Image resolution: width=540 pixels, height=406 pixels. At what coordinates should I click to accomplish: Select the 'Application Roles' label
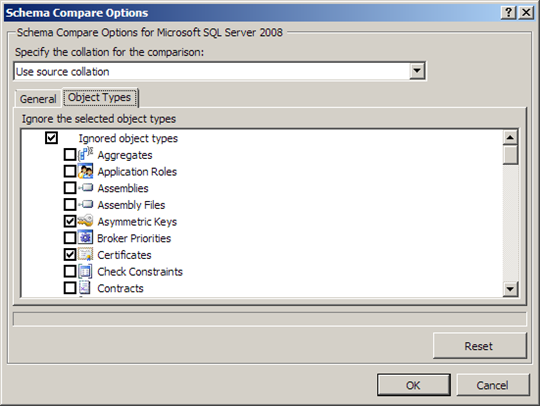tap(137, 171)
